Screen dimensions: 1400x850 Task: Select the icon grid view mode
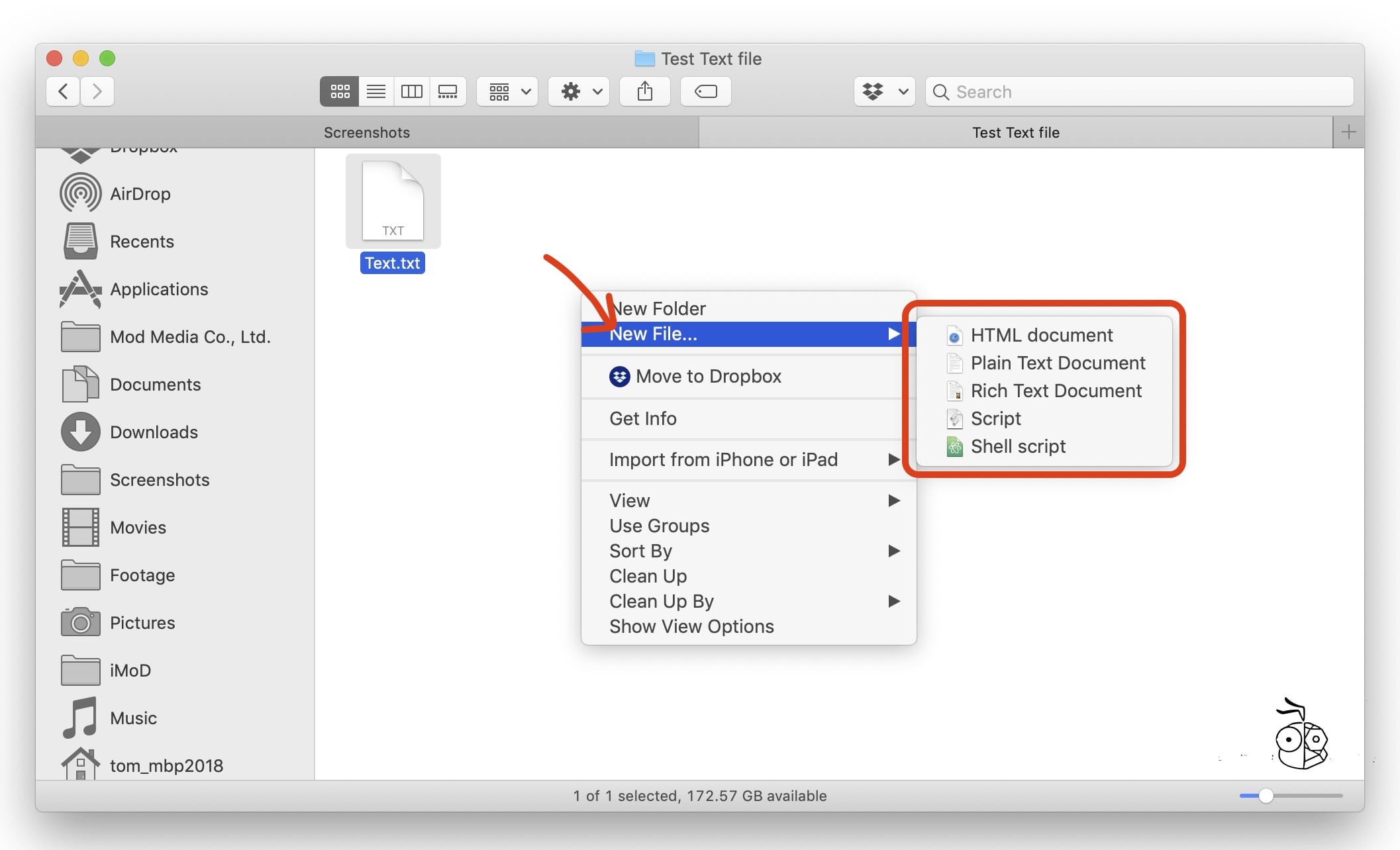(340, 91)
